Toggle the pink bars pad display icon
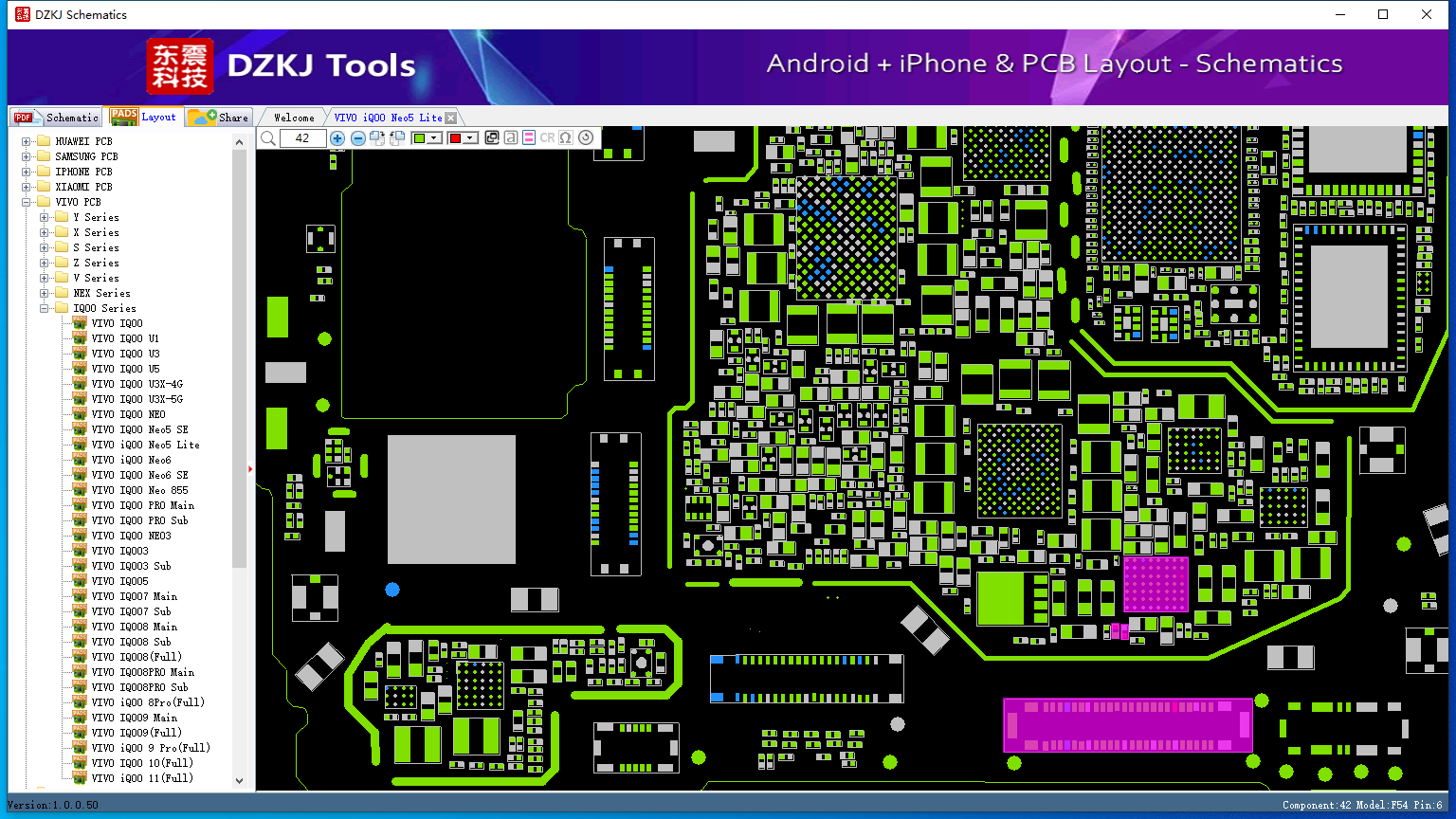Viewport: 1456px width, 819px height. pyautogui.click(x=529, y=138)
